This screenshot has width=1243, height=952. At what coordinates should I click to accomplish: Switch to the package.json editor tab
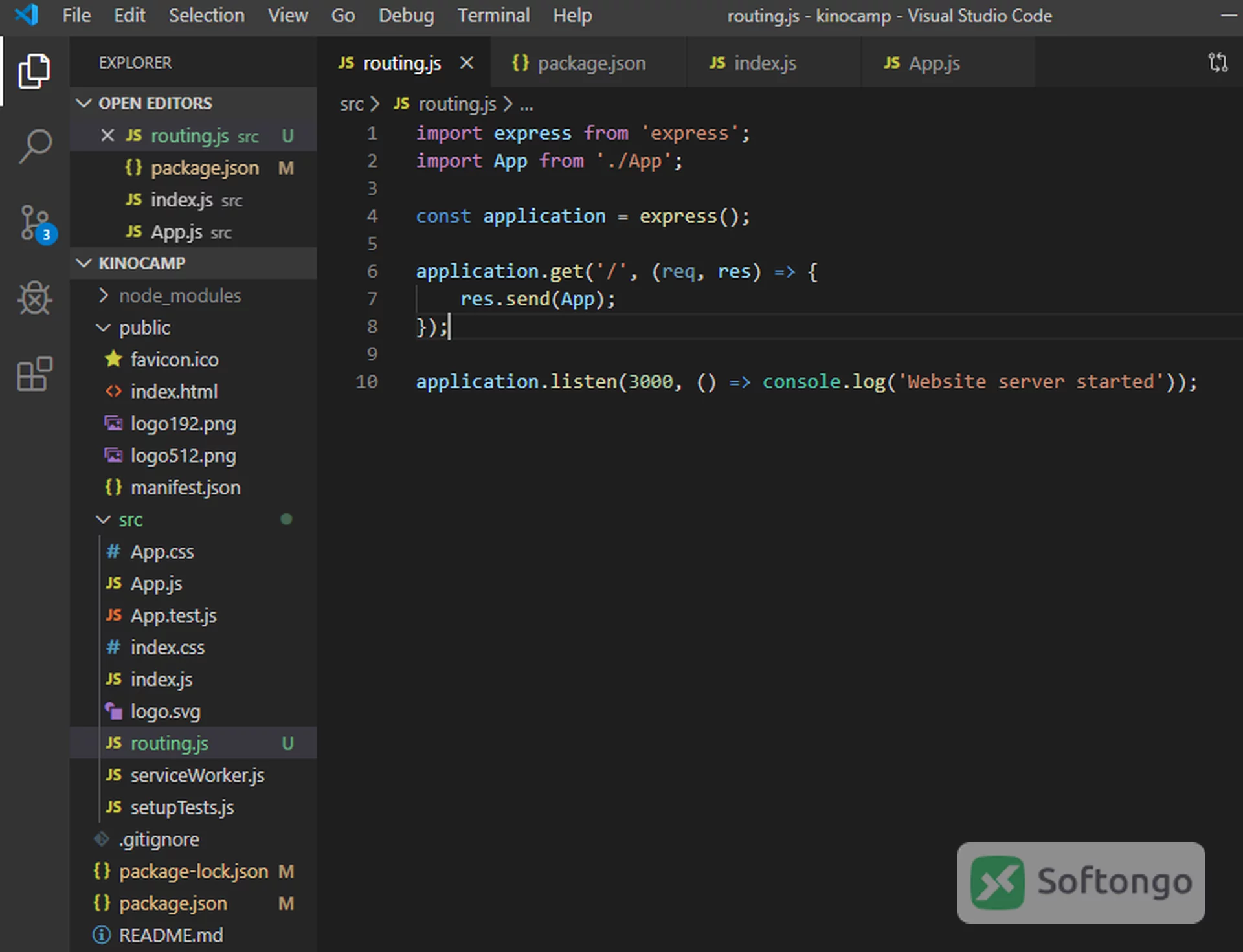tap(588, 63)
